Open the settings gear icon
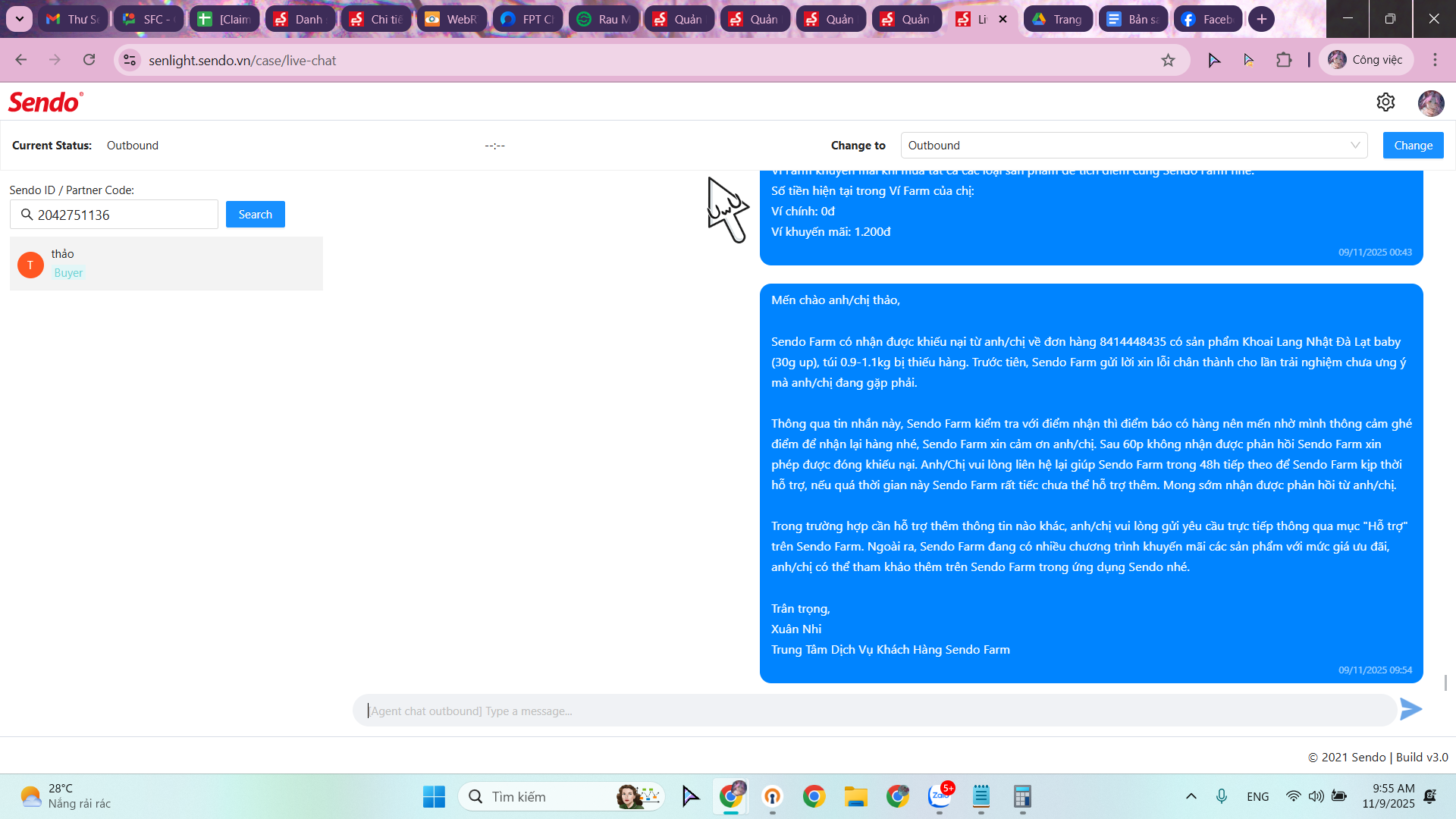The height and width of the screenshot is (819, 1456). point(1385,102)
